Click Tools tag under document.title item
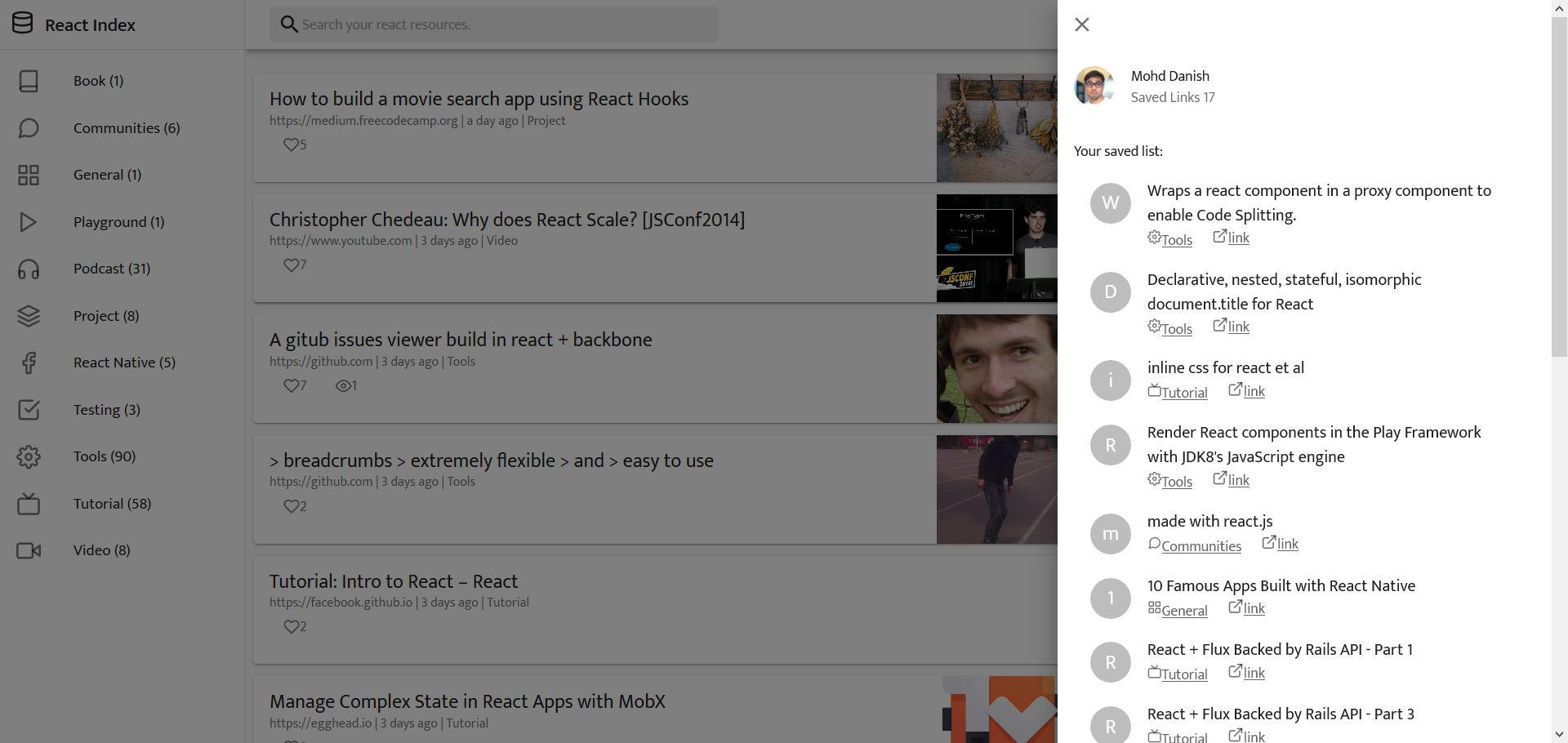Image resolution: width=1568 pixels, height=743 pixels. click(x=1170, y=328)
